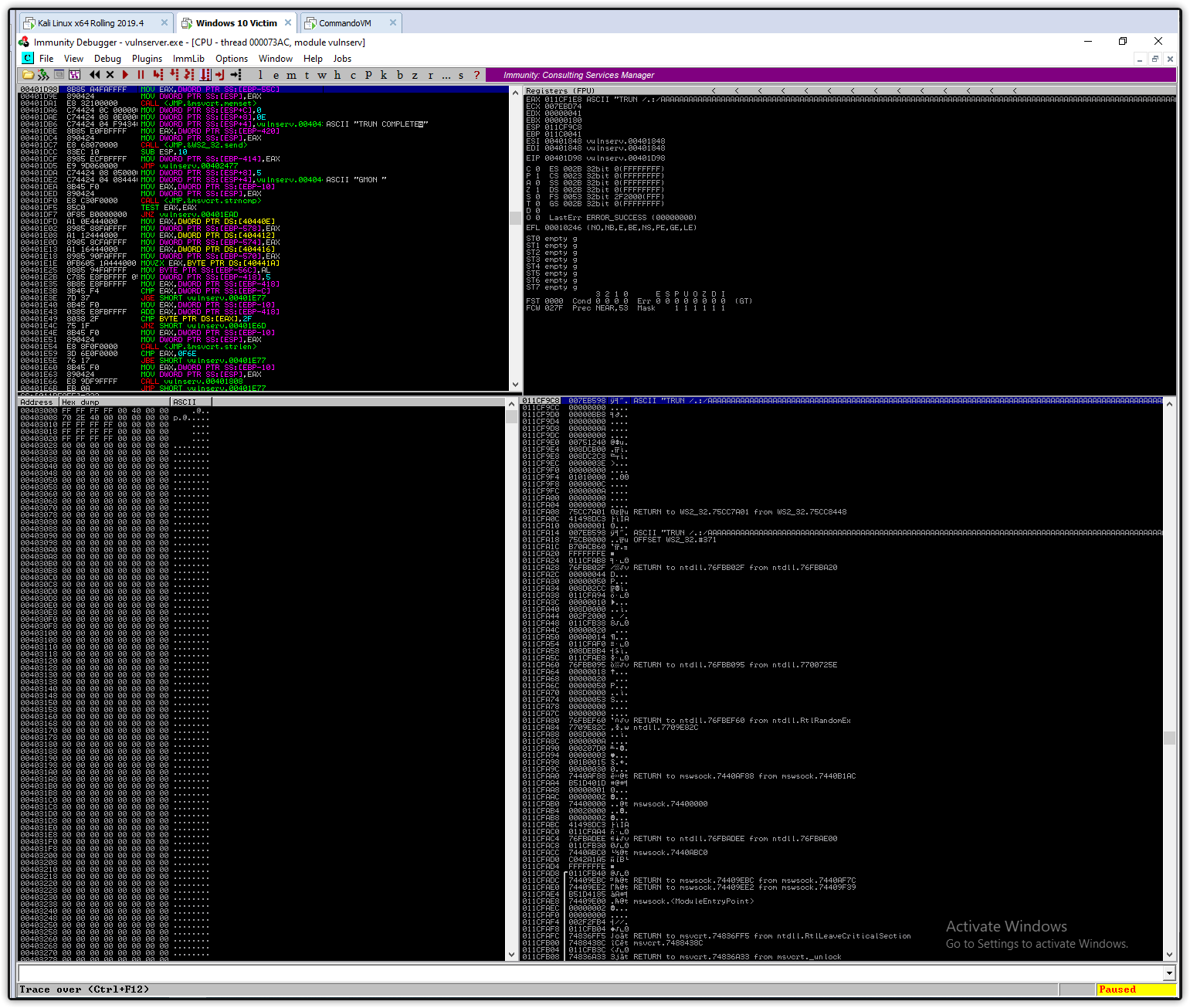Click disassembly pane scroll up arrow
This screenshot has width=1190, height=1008.
tap(516, 92)
